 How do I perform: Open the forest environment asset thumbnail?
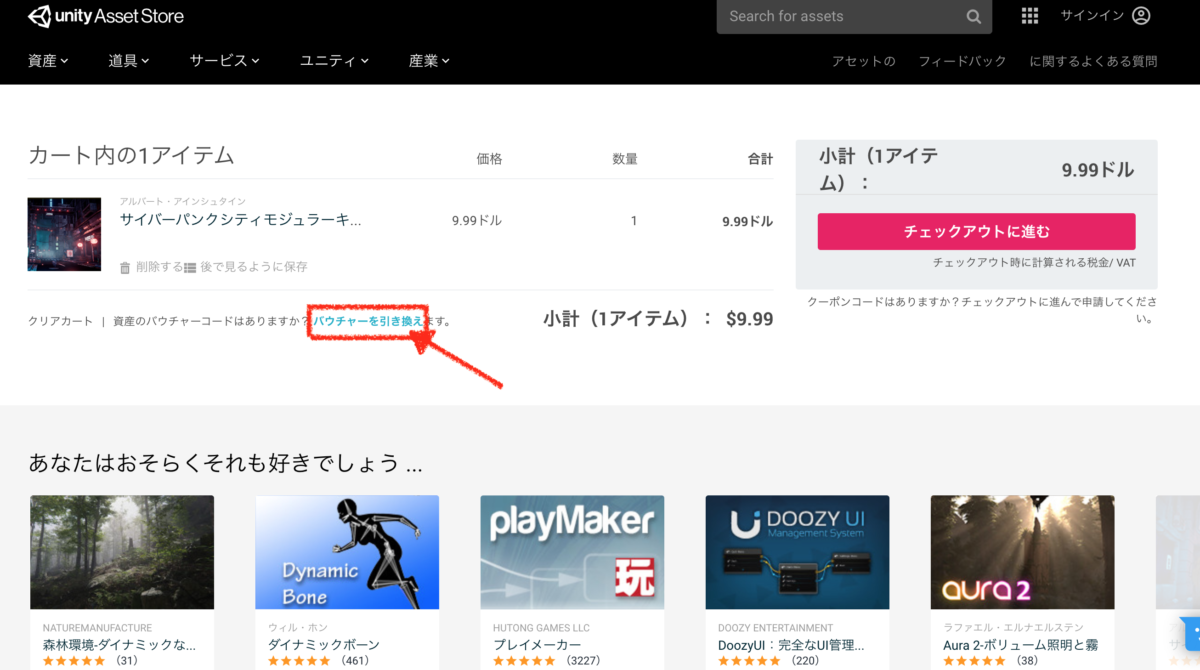122,552
